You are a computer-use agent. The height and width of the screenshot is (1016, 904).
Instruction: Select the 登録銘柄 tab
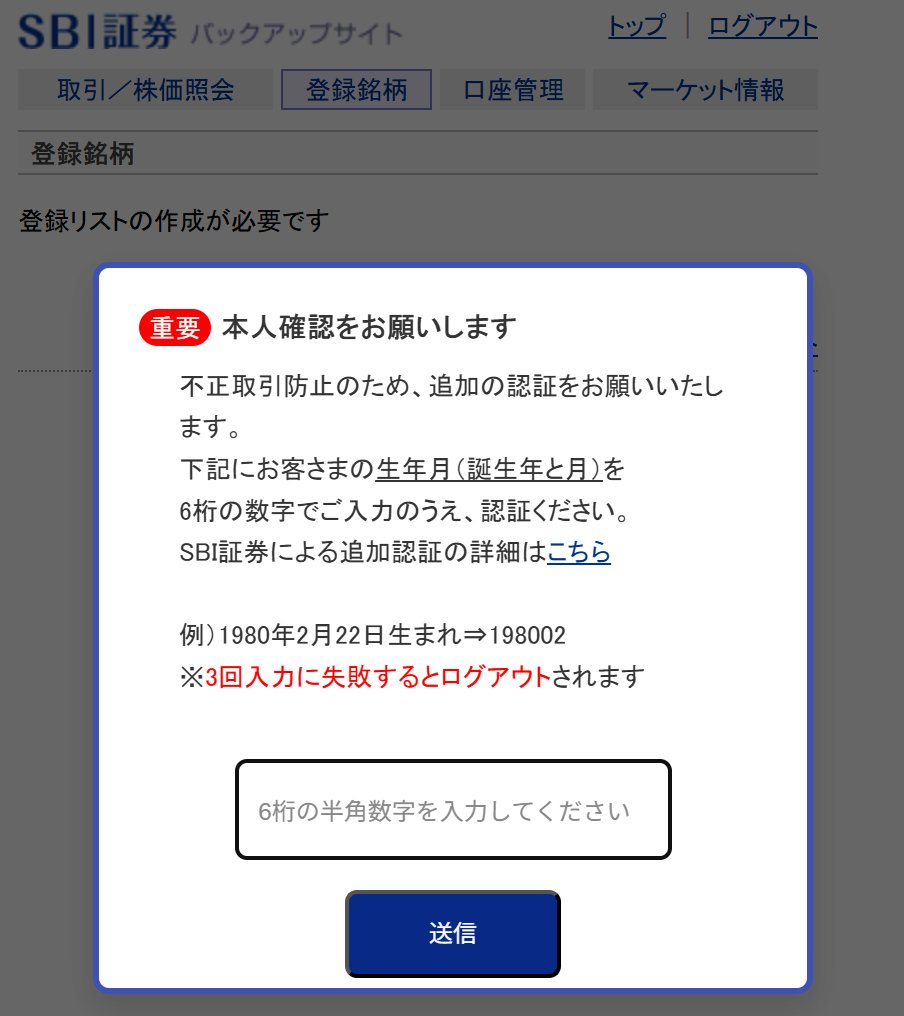[356, 89]
